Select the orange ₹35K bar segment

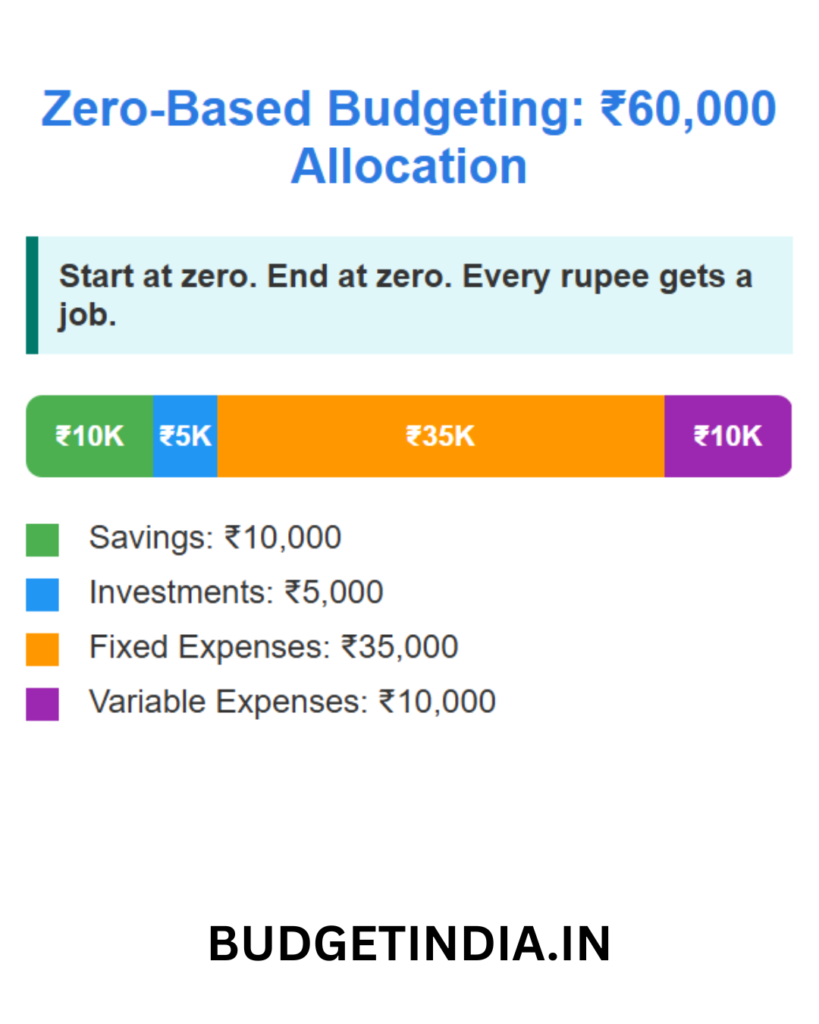pyautogui.click(x=441, y=436)
